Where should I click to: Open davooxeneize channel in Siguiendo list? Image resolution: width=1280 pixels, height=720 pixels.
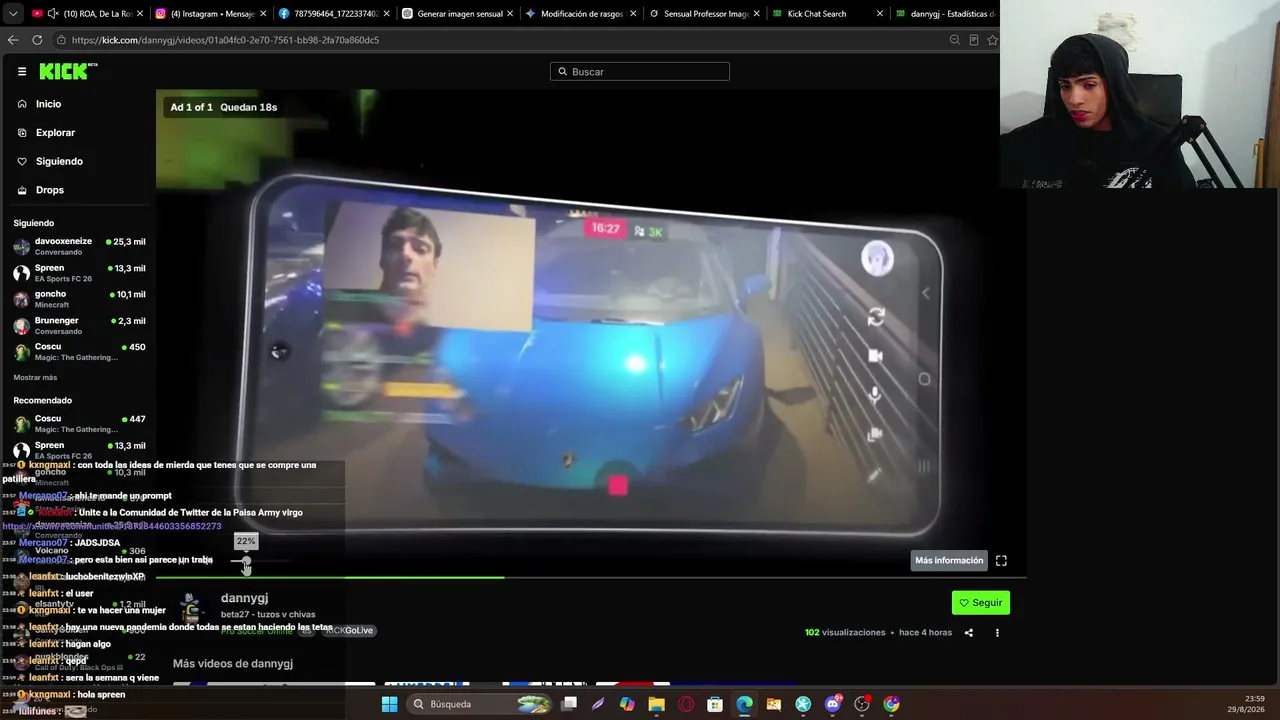pos(80,246)
